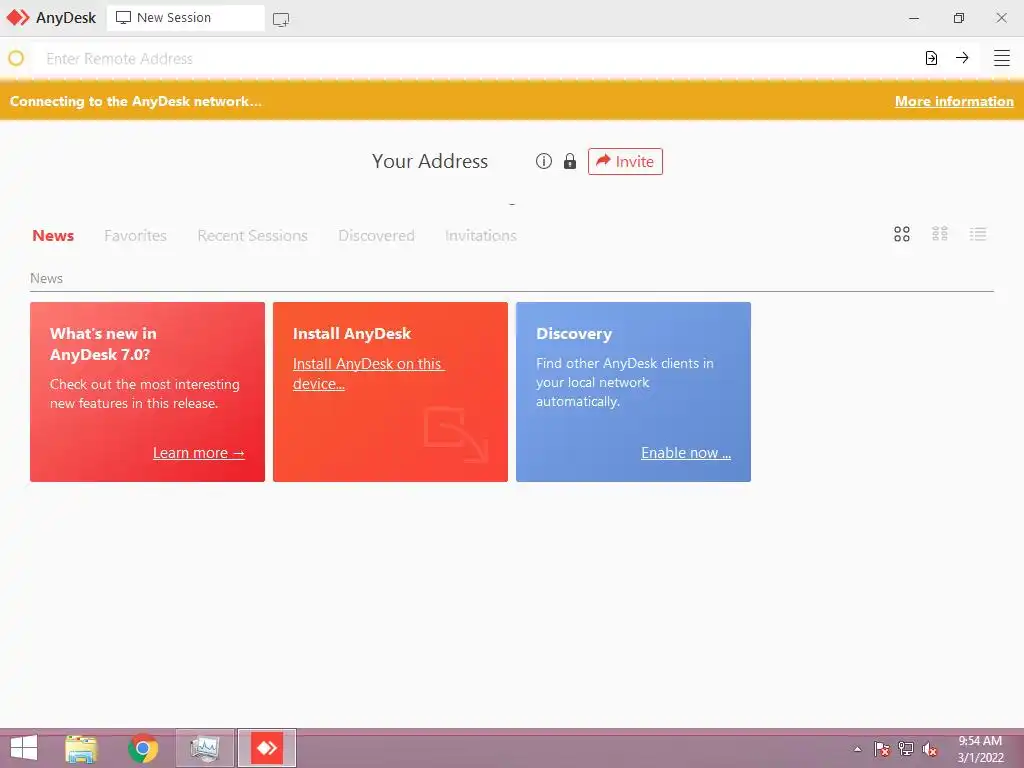Open the address info icon
Screen dimensions: 1024x768
click(543, 161)
